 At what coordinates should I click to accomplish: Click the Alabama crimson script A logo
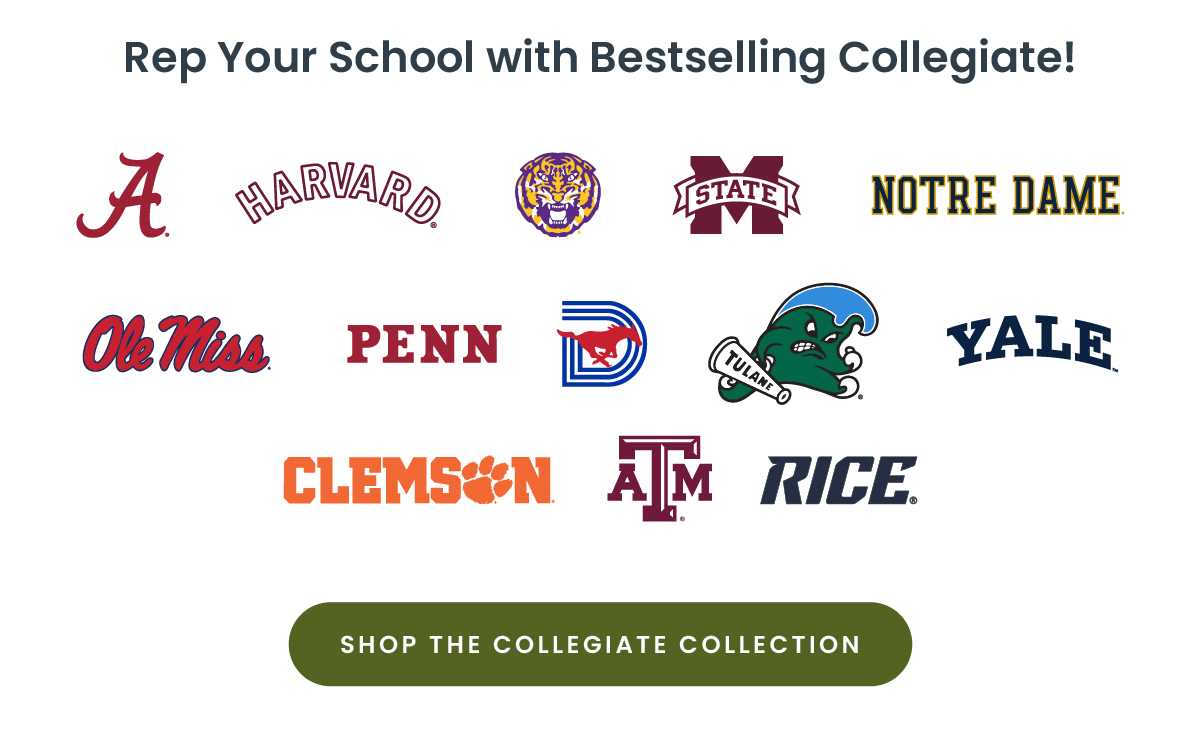(122, 195)
